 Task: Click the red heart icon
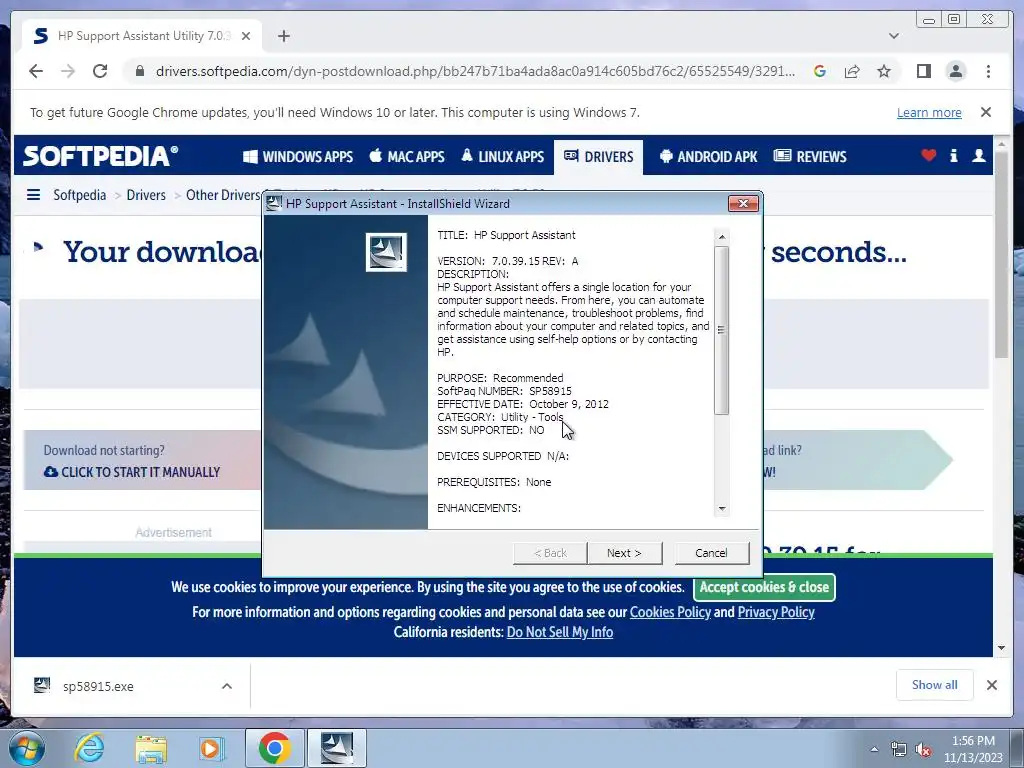[929, 155]
